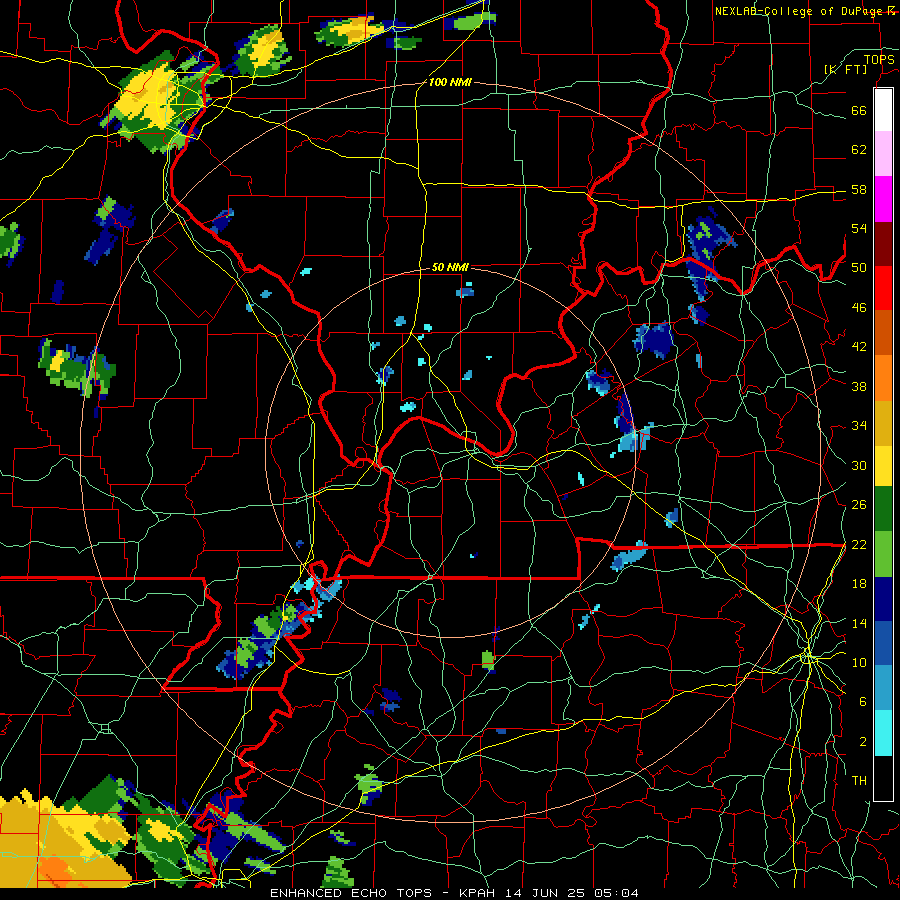Click the "KPAH" radar site identifier
The image size is (900, 900).
[479, 893]
